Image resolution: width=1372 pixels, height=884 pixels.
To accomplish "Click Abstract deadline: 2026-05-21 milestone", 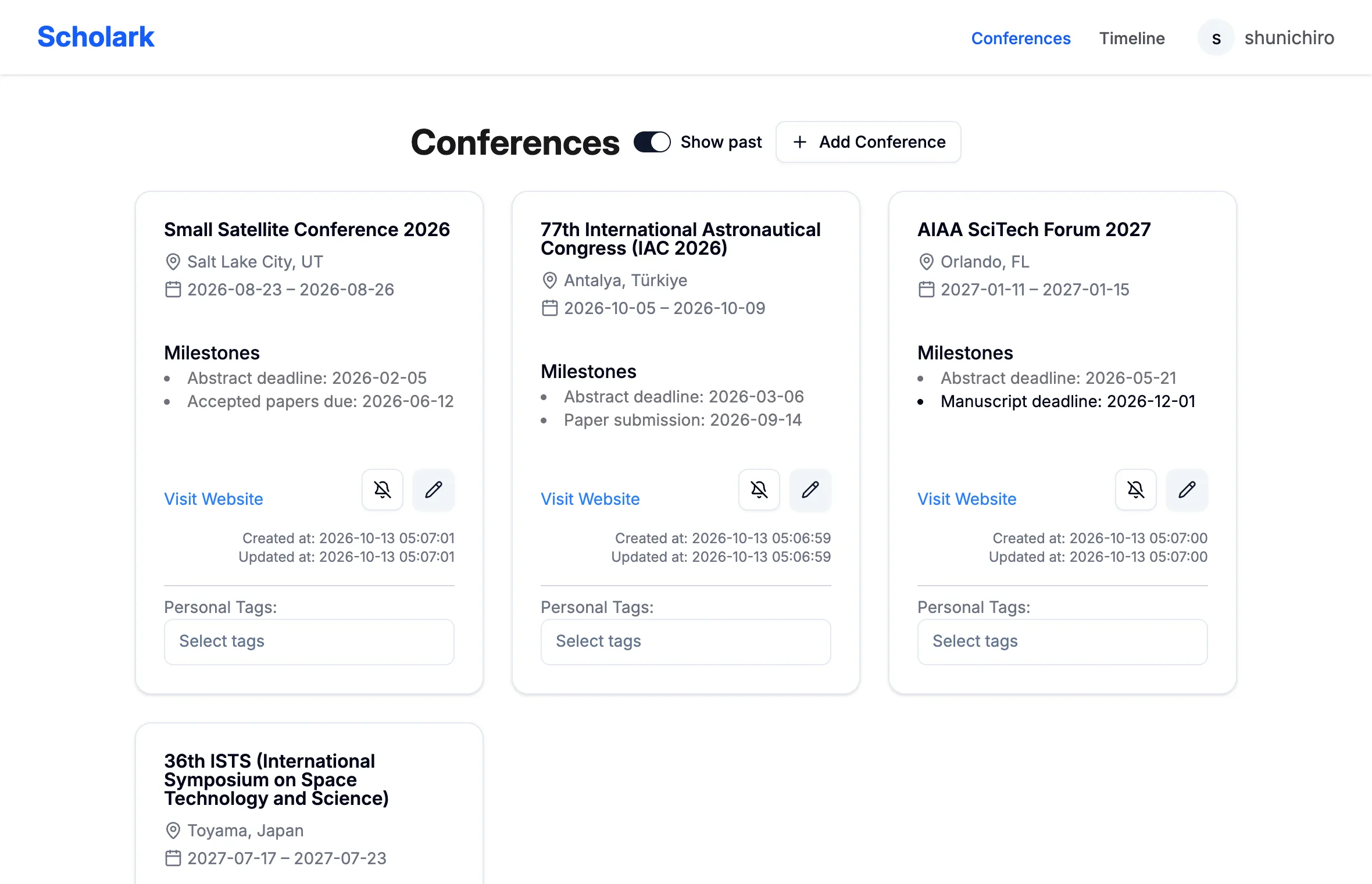I will [1059, 378].
